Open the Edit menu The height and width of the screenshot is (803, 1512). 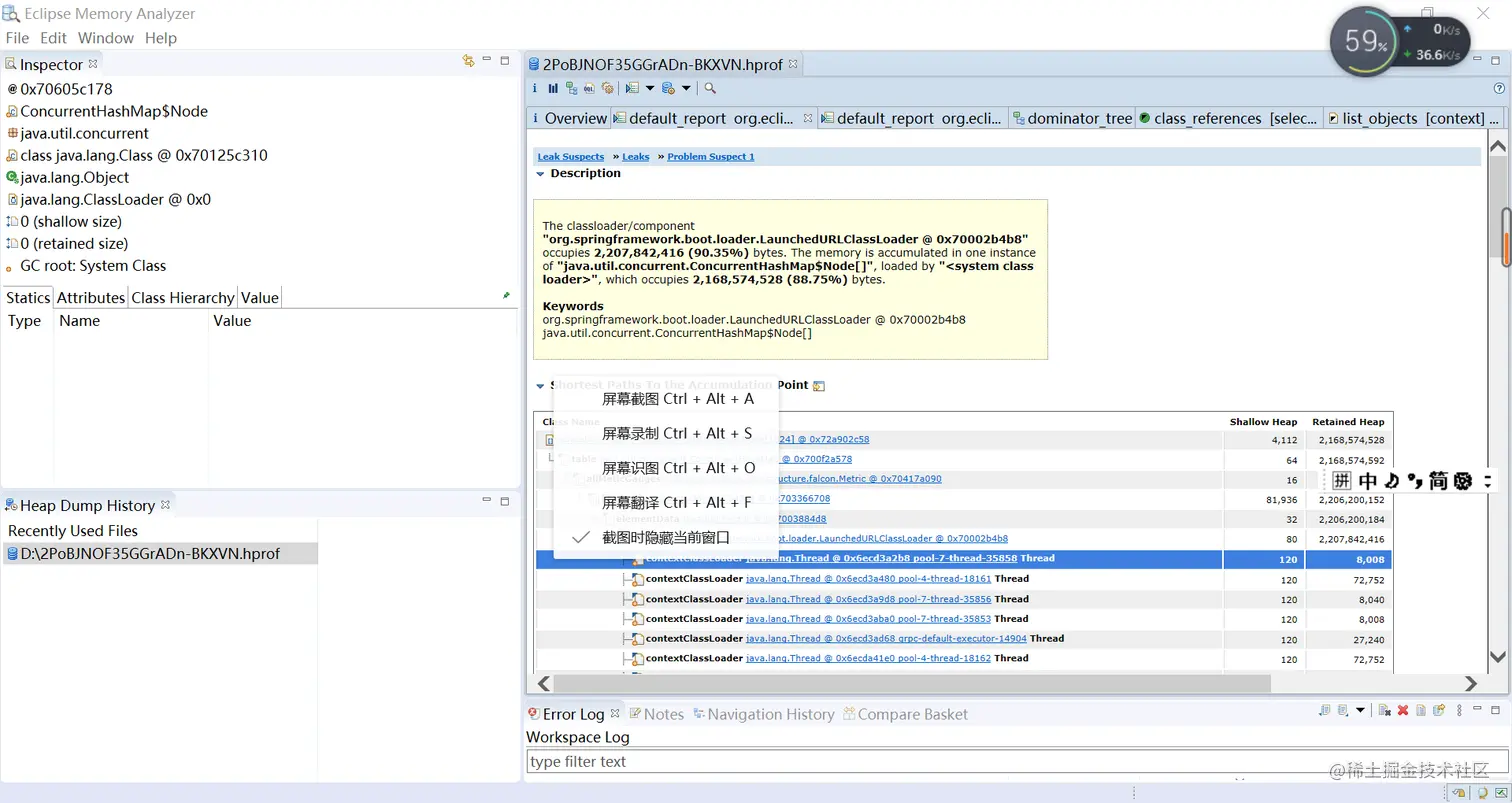coord(53,38)
